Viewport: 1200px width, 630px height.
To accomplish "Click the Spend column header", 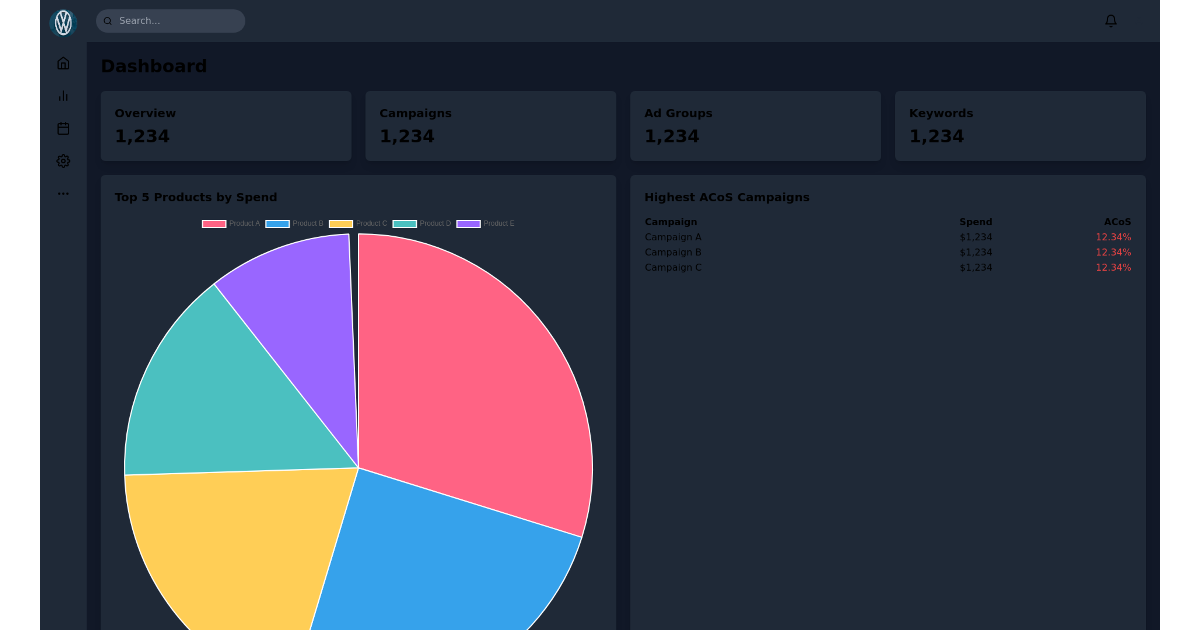I will tap(975, 221).
